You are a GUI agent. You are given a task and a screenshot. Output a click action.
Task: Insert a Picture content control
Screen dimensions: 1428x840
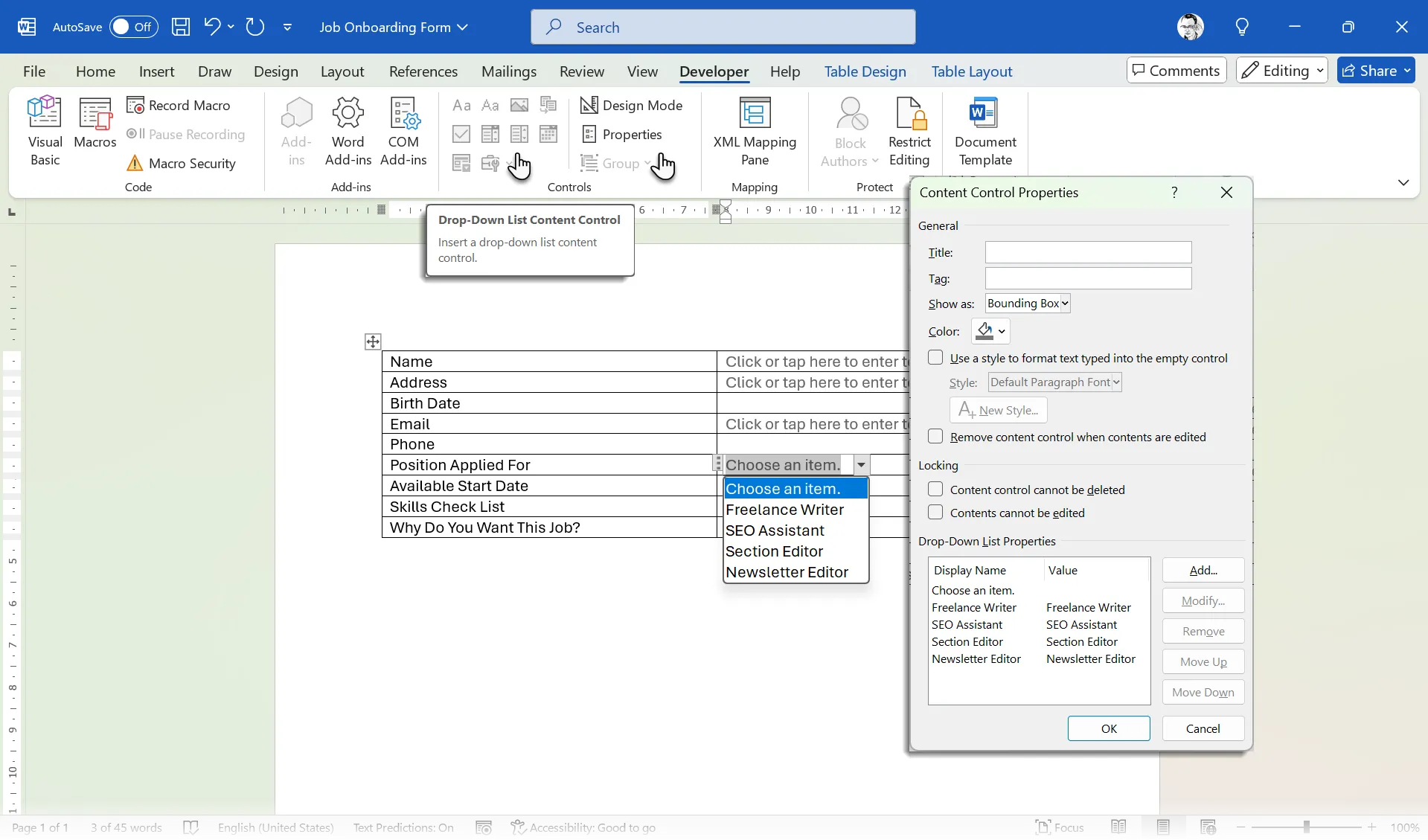pyautogui.click(x=519, y=106)
